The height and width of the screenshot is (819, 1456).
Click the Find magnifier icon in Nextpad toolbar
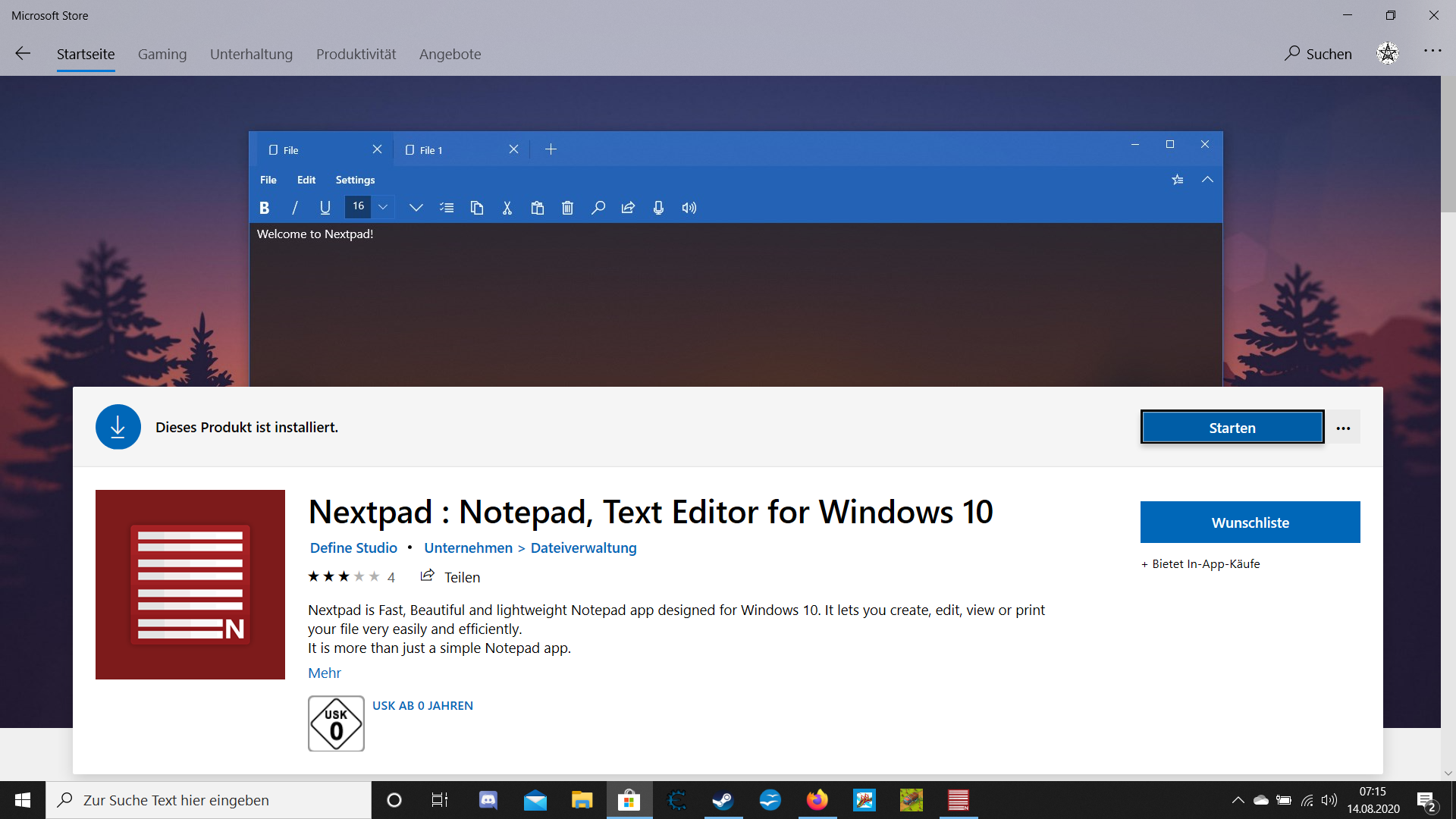click(x=598, y=208)
